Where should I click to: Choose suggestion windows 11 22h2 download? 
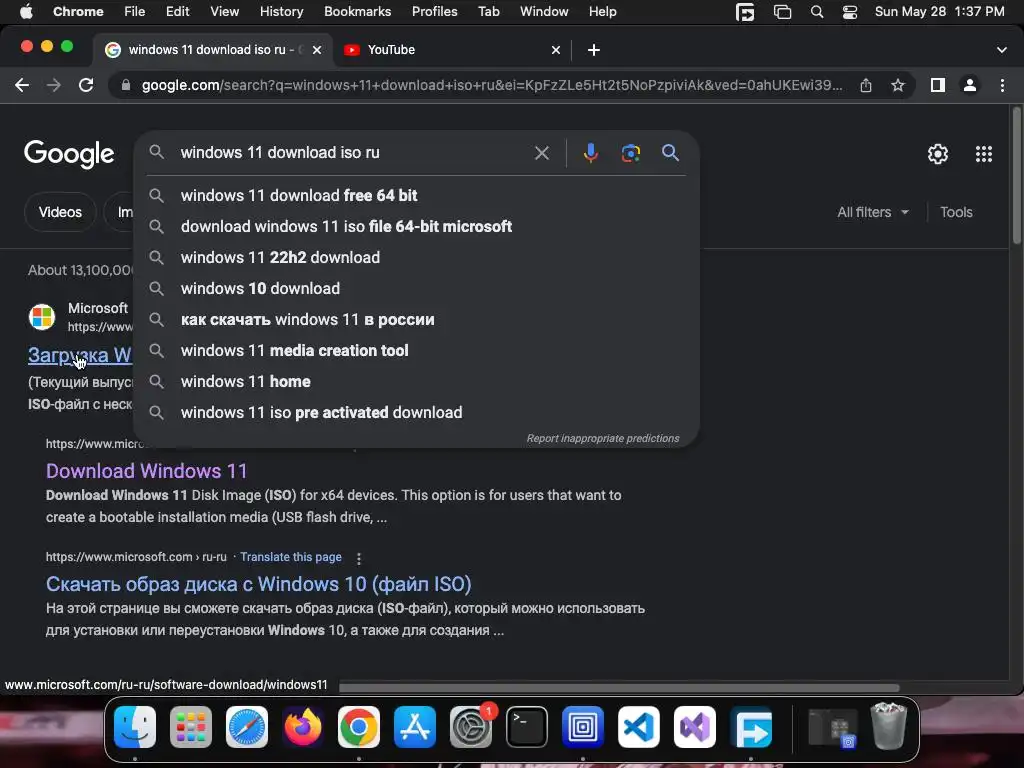[416, 257]
